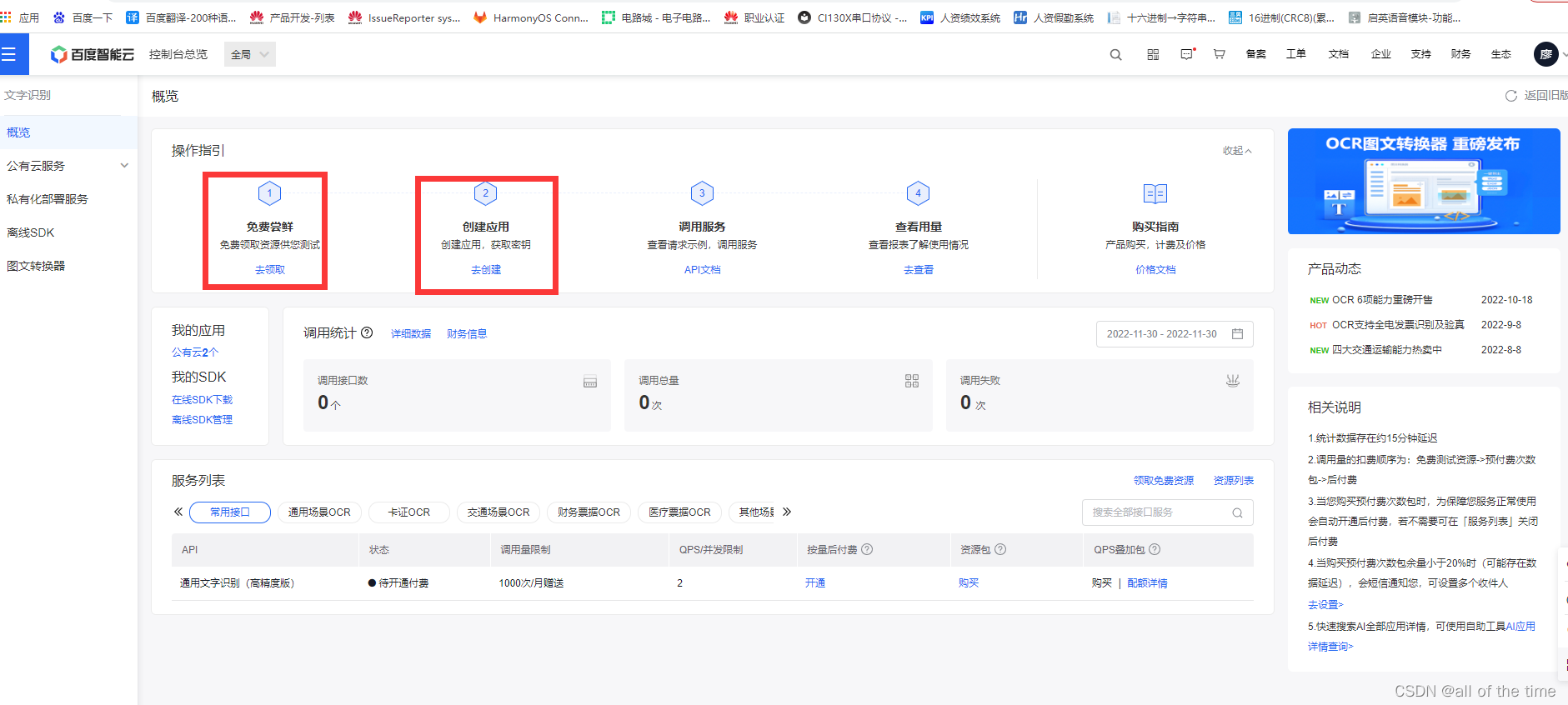This screenshot has width=1568, height=705.
Task: Click the Baidu AI Cloud logo
Action: click(x=92, y=54)
